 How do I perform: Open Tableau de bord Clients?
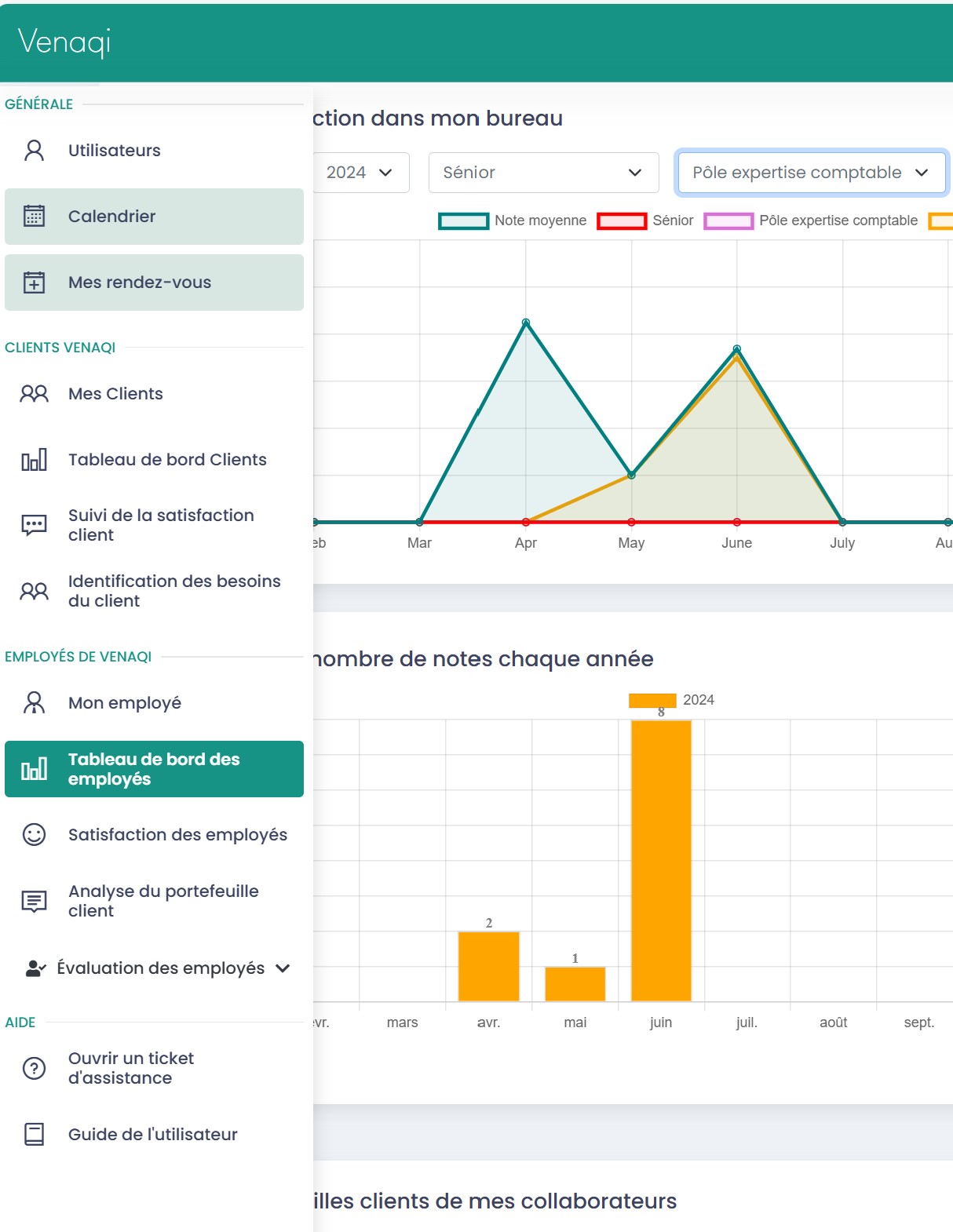point(154,459)
